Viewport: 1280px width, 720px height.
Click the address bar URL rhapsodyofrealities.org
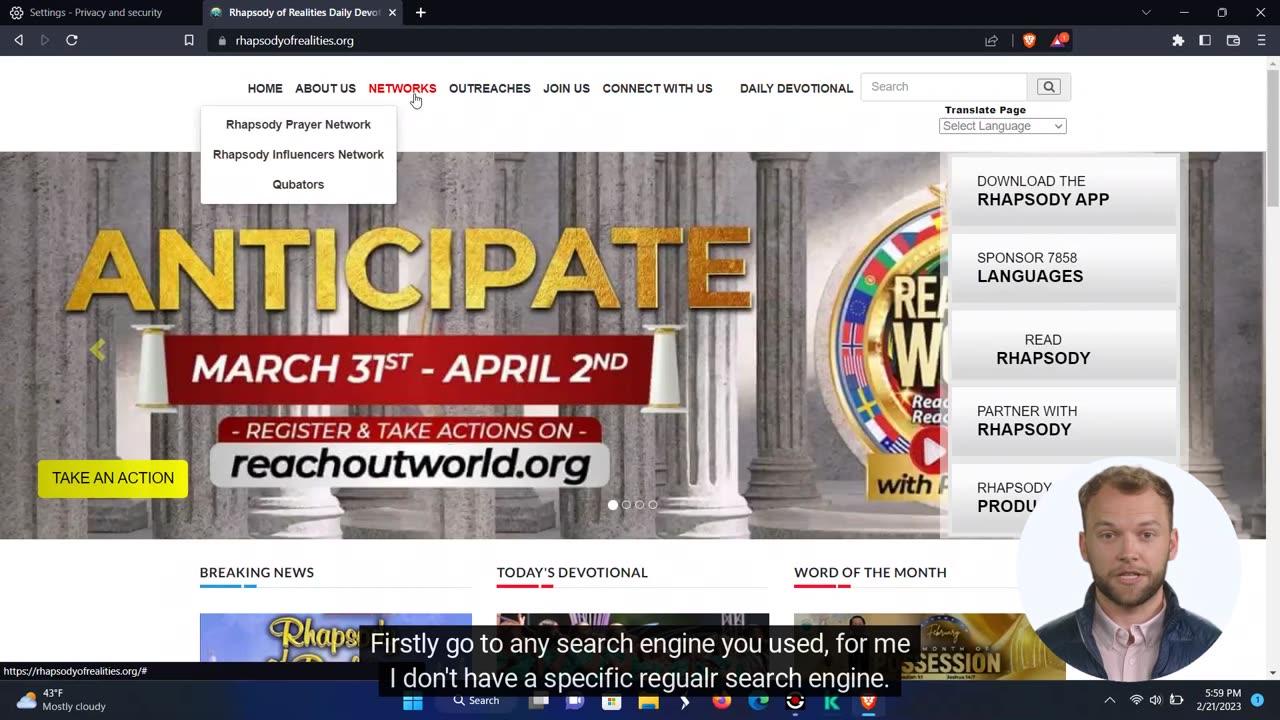[294, 41]
